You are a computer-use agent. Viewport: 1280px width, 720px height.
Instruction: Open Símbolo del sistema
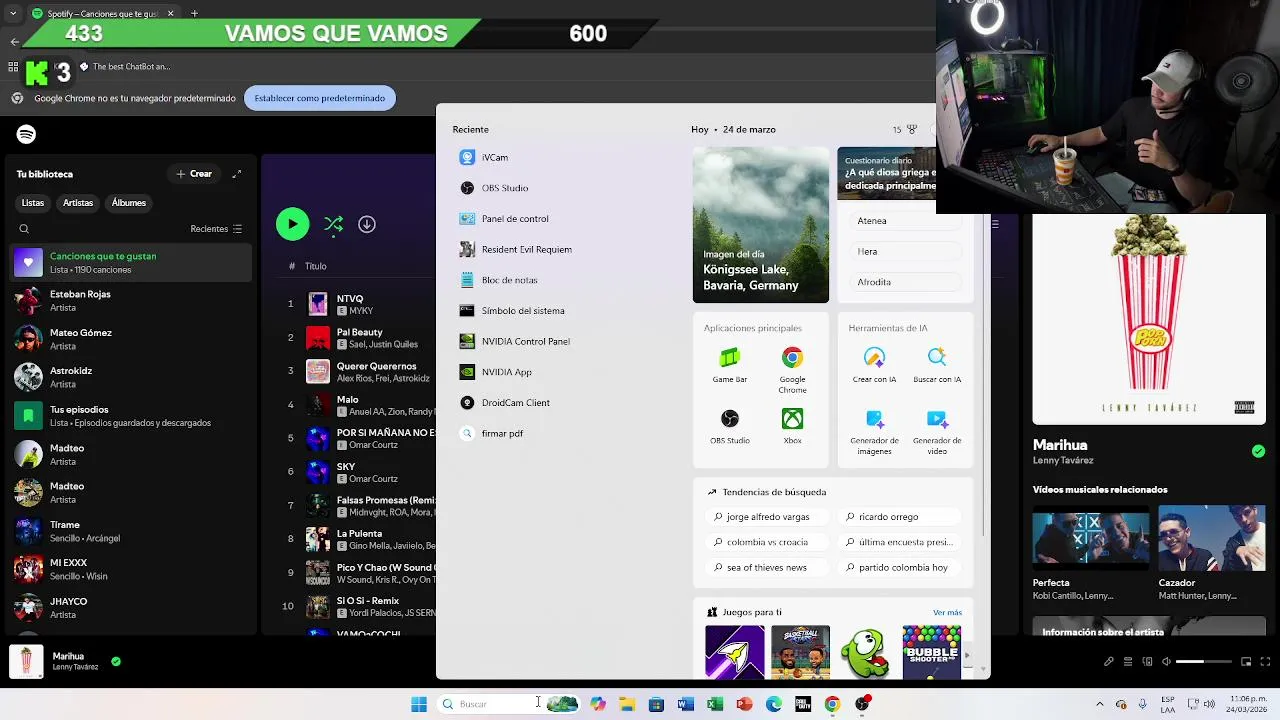pos(512,310)
